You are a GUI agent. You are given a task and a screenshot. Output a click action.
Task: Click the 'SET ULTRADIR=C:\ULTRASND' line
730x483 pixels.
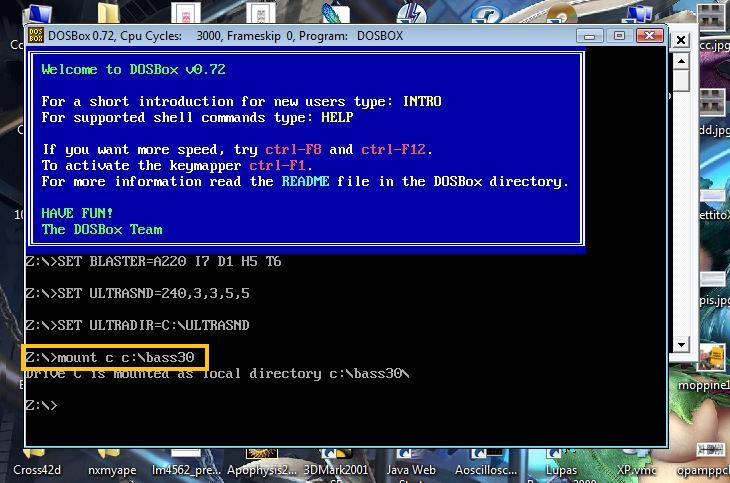[137, 325]
